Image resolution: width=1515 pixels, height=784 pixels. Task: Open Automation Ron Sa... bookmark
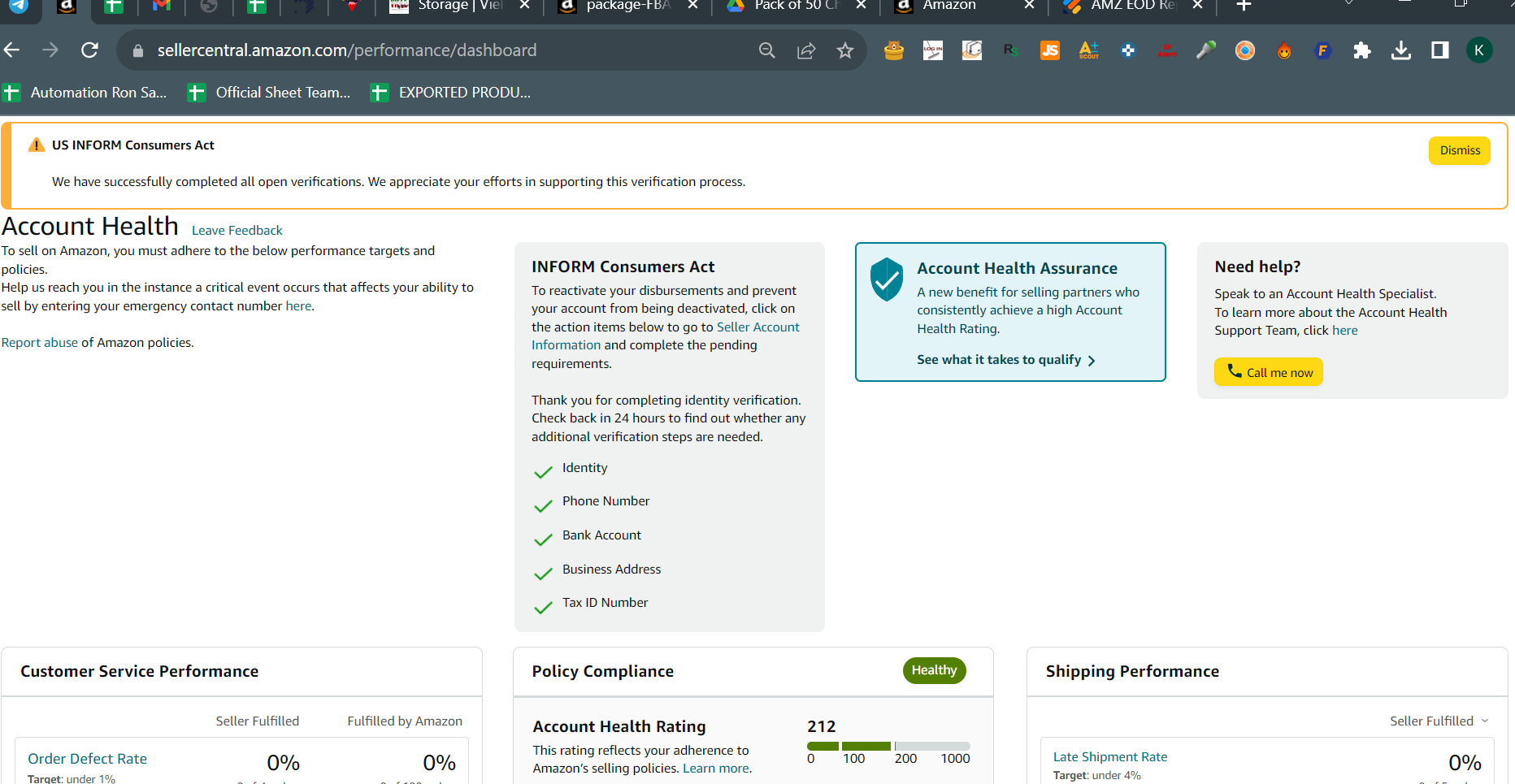[85, 93]
